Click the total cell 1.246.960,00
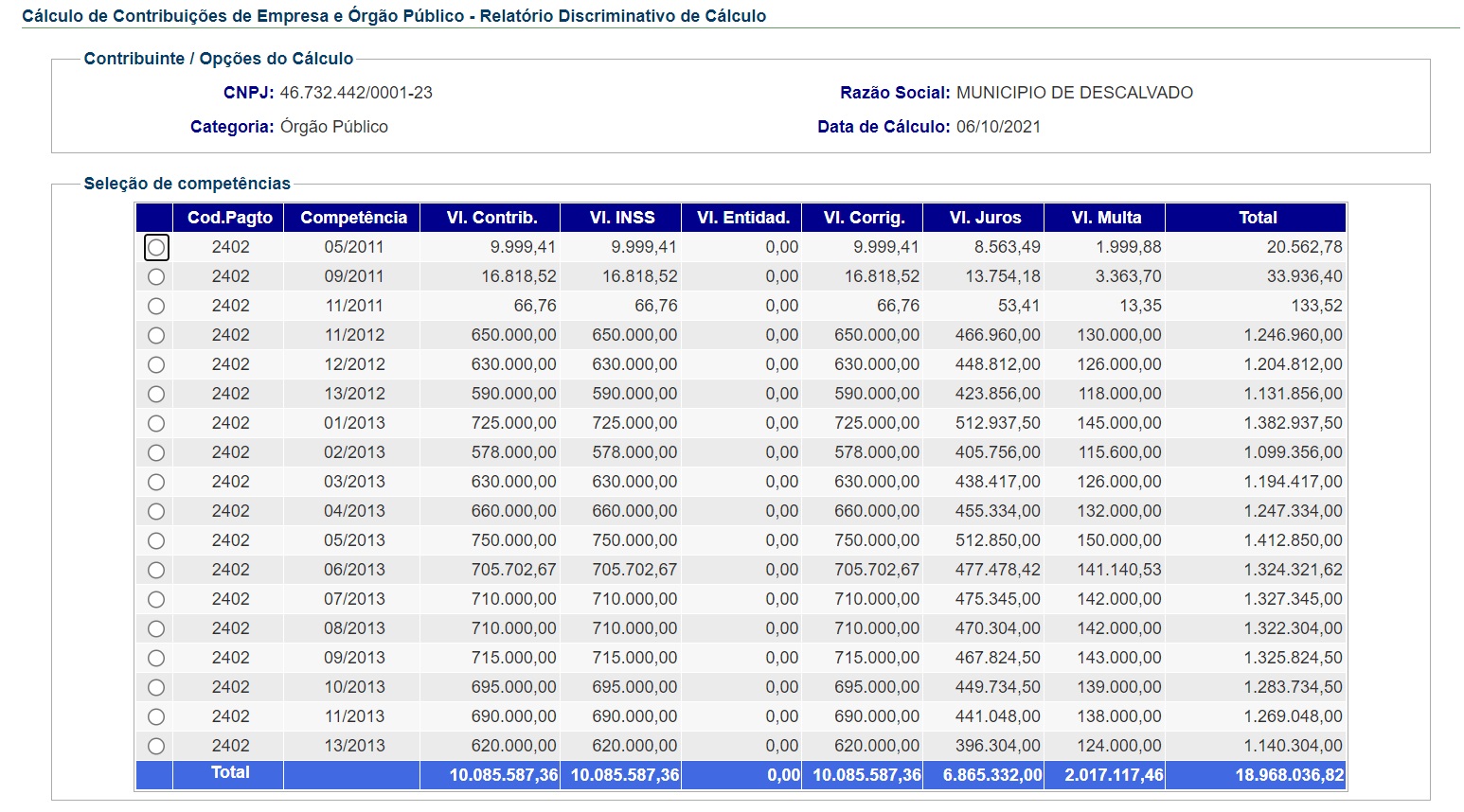Screen dimensions: 1464x812 point(1293,335)
